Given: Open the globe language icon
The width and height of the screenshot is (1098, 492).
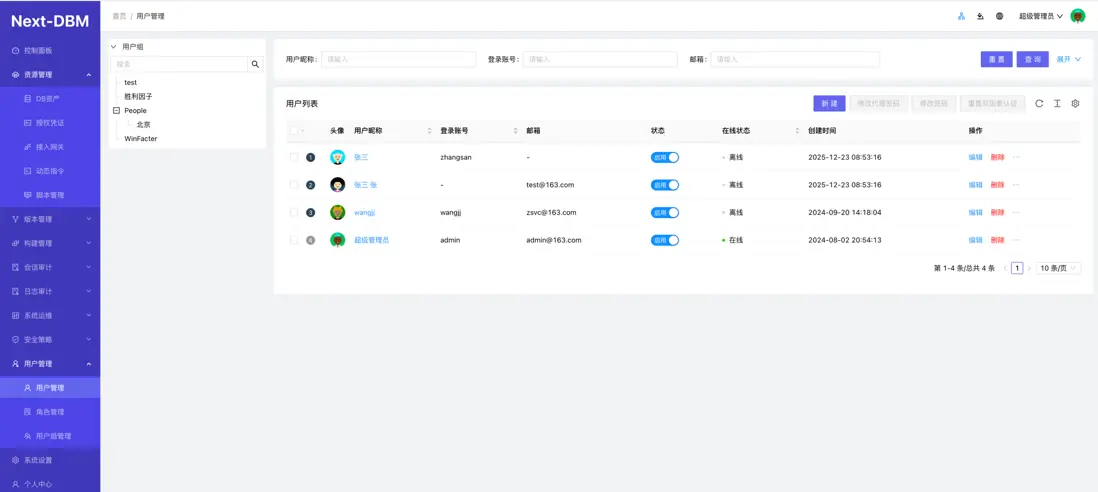Looking at the screenshot, I should 999,16.
